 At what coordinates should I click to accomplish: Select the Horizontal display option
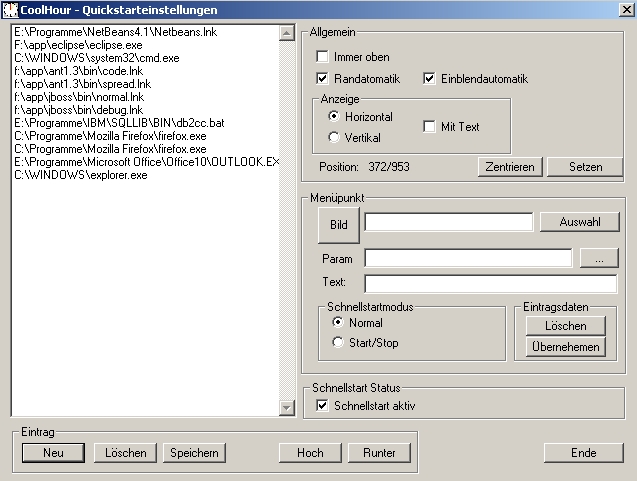334,117
